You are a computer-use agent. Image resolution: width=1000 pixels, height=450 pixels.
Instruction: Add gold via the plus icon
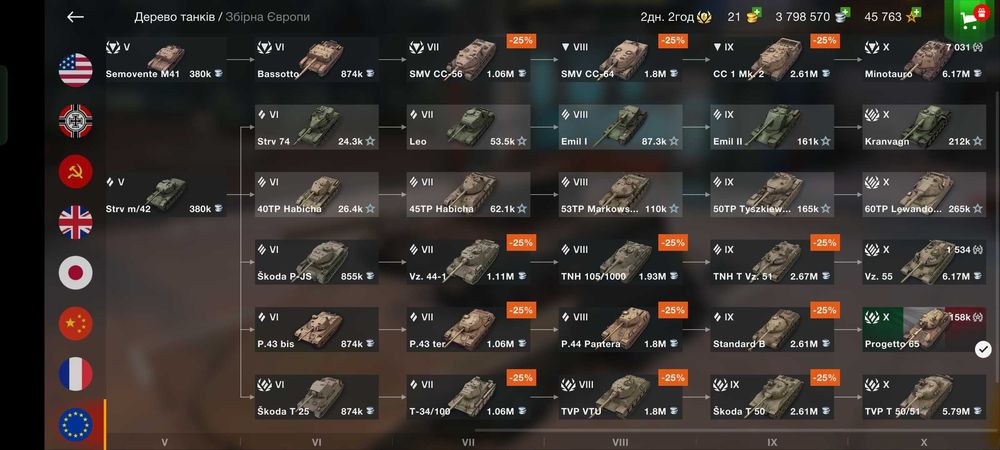(x=756, y=14)
